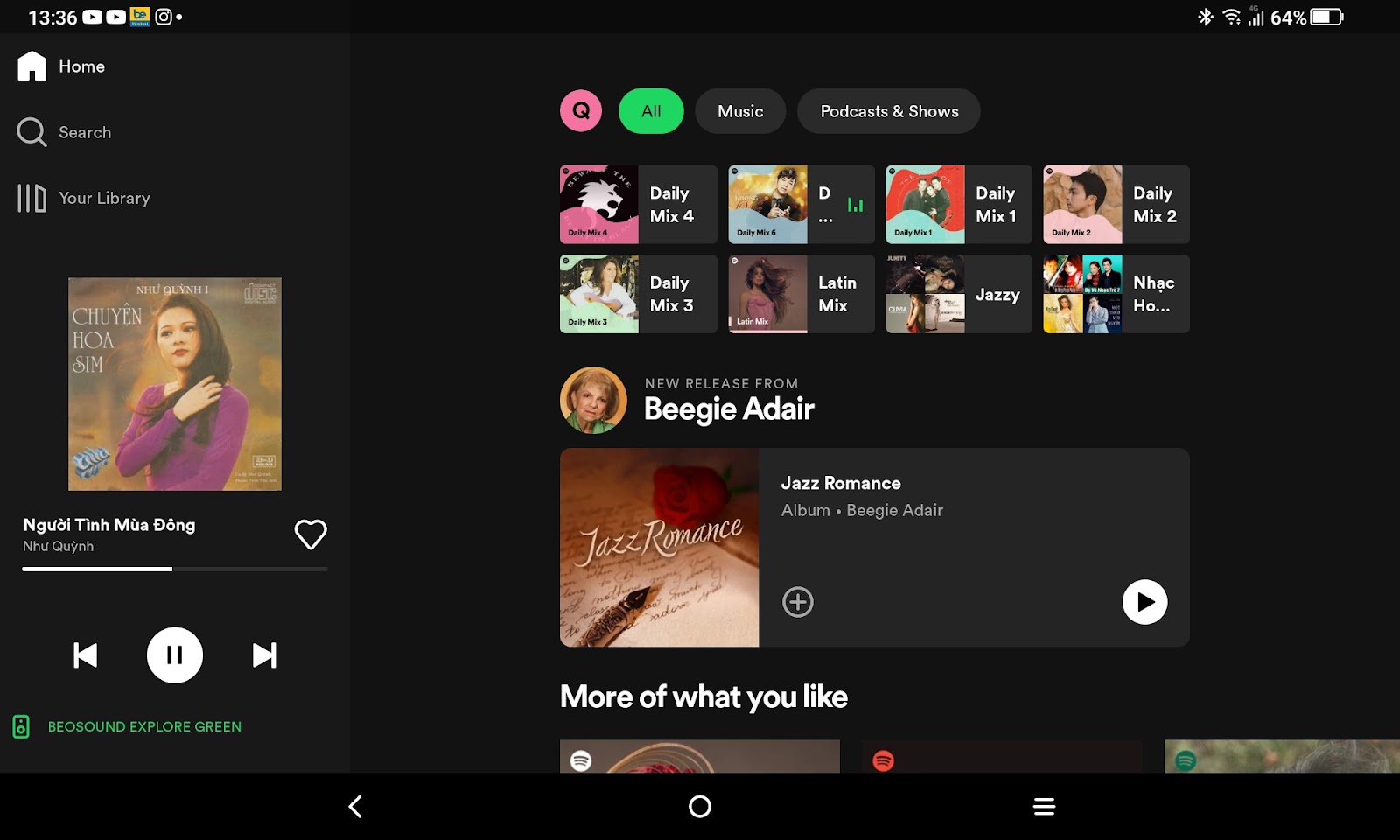The image size is (1400, 840).
Task: Open the Jazz Romance album cover
Action: (660, 548)
